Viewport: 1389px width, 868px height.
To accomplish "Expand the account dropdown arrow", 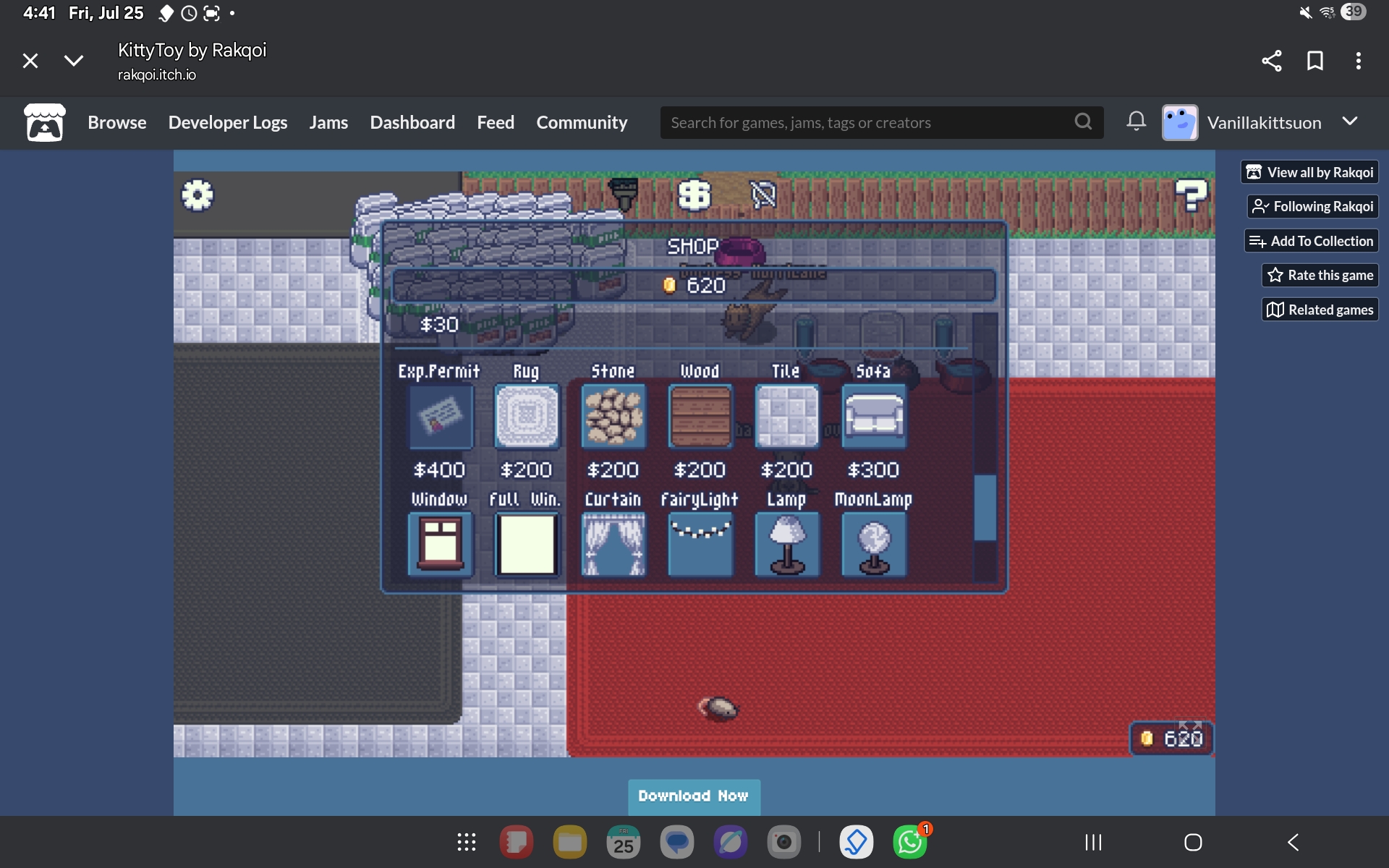I will tap(1350, 121).
